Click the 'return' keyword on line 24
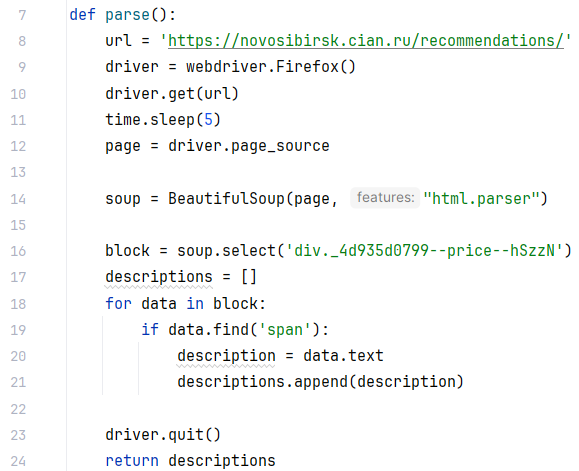Screen dimensions: 579x471 click(x=132, y=461)
